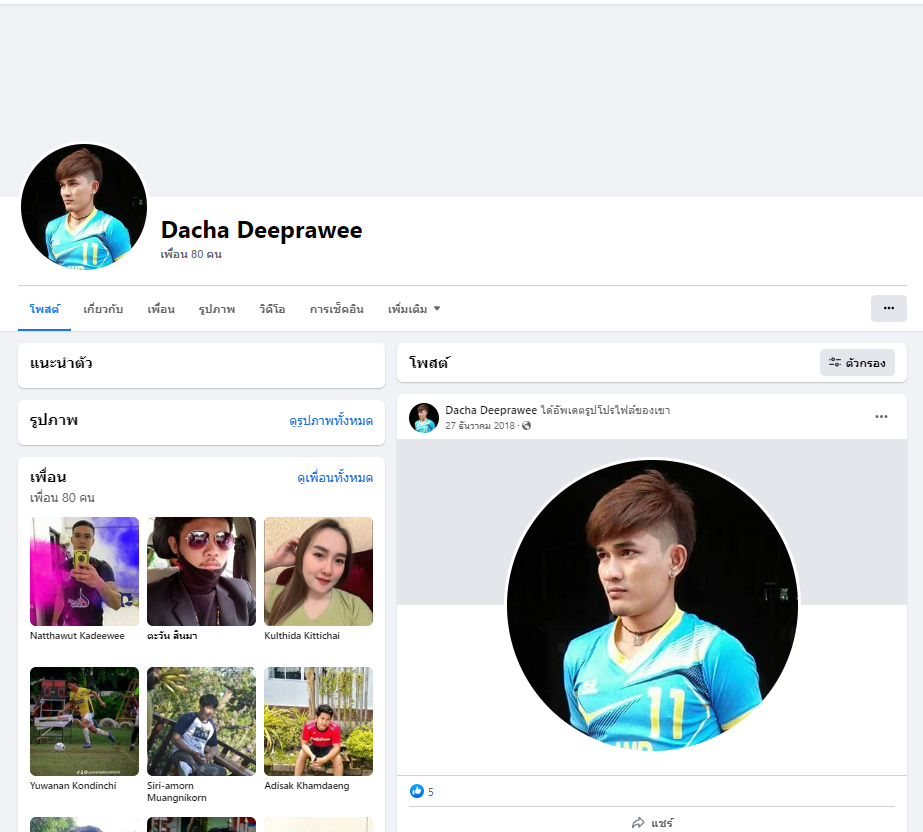Switch to the เกี่ยวกับ tab

pos(103,309)
